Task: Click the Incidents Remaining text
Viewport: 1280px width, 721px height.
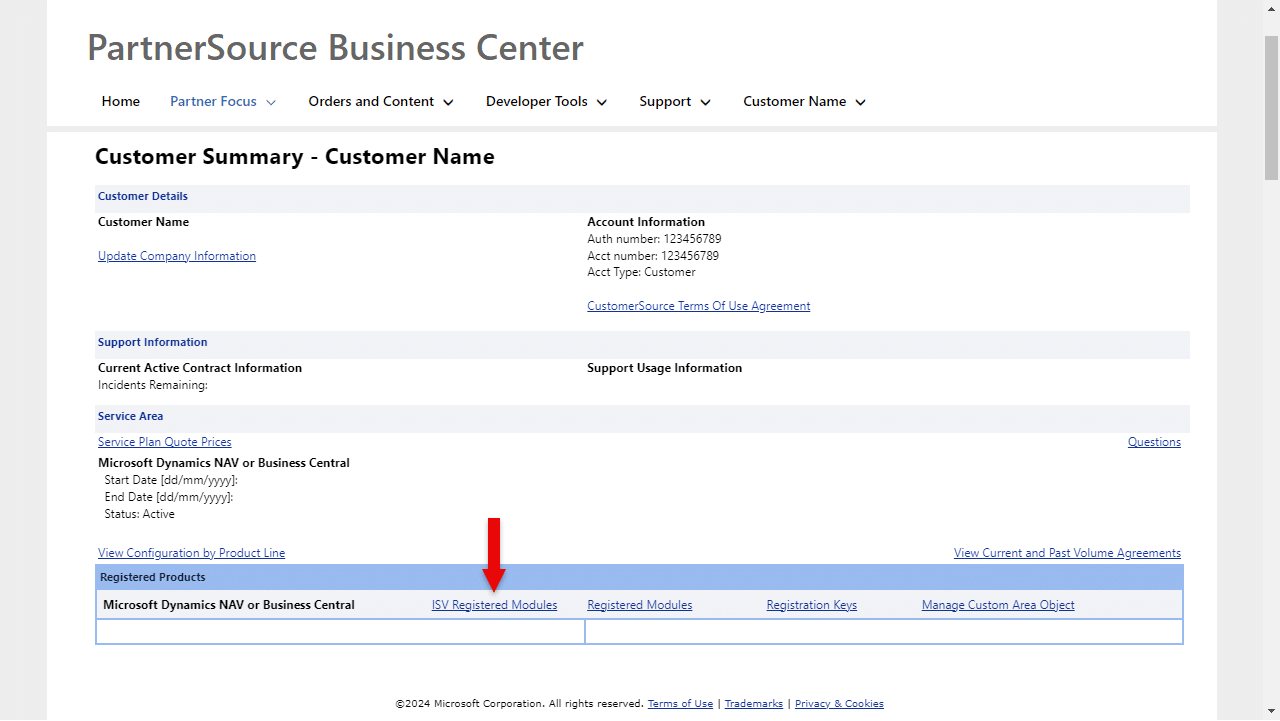Action: click(x=153, y=385)
